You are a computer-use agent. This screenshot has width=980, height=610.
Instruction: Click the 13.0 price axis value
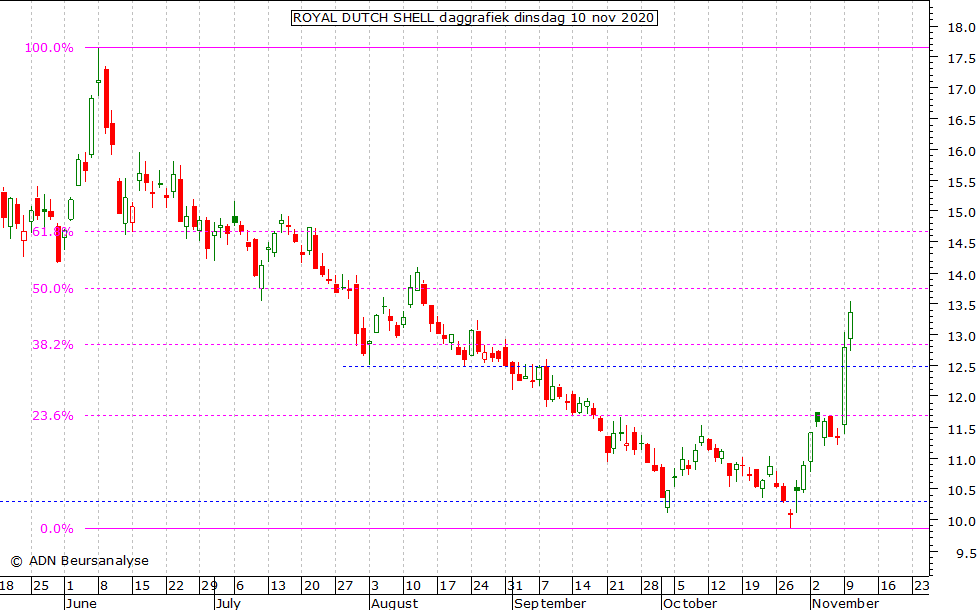(x=961, y=336)
